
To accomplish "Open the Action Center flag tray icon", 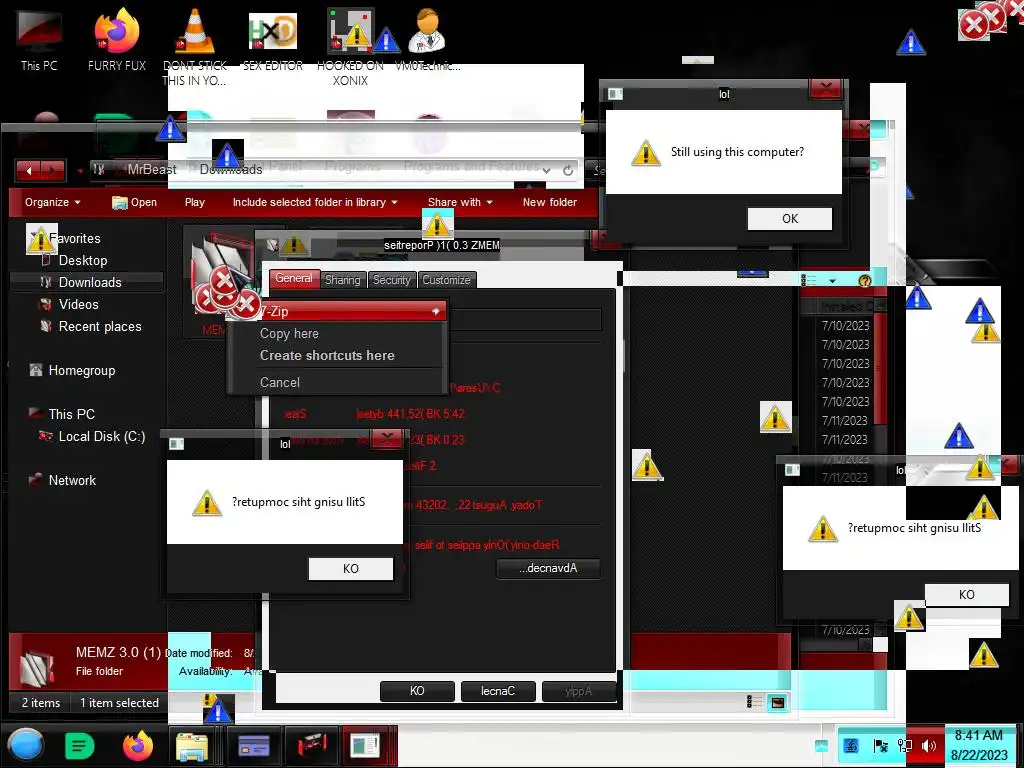I will point(880,745).
